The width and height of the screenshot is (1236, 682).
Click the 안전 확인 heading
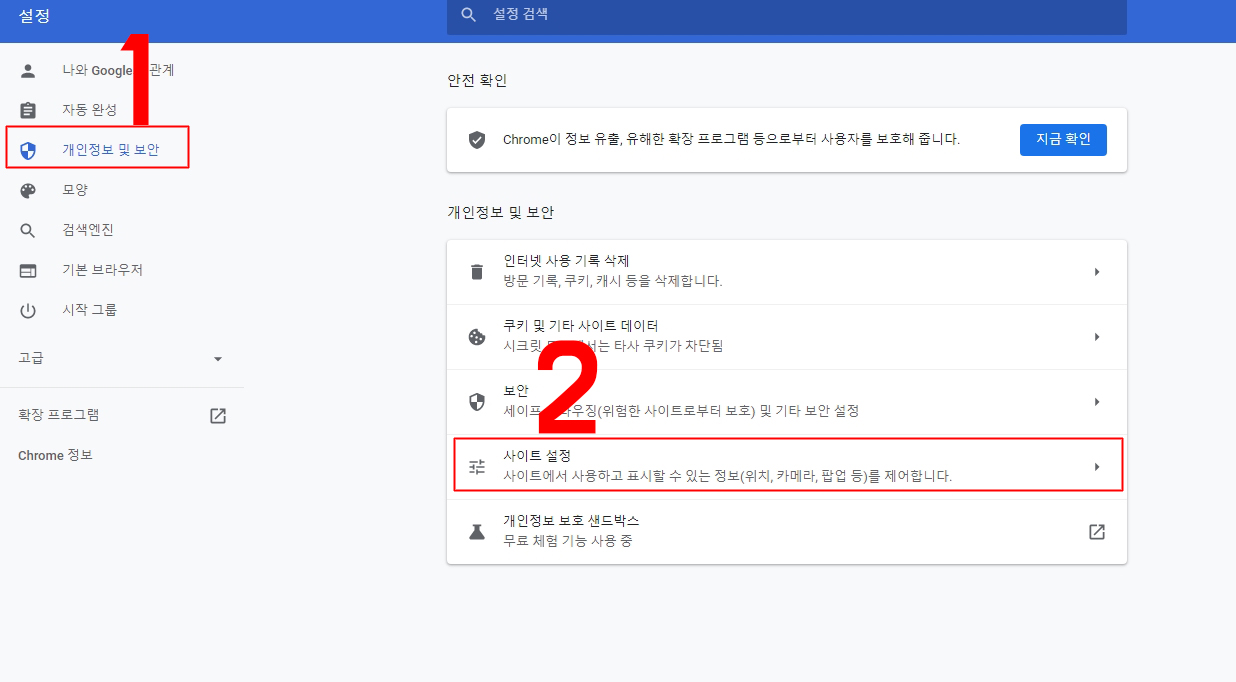[x=477, y=81]
